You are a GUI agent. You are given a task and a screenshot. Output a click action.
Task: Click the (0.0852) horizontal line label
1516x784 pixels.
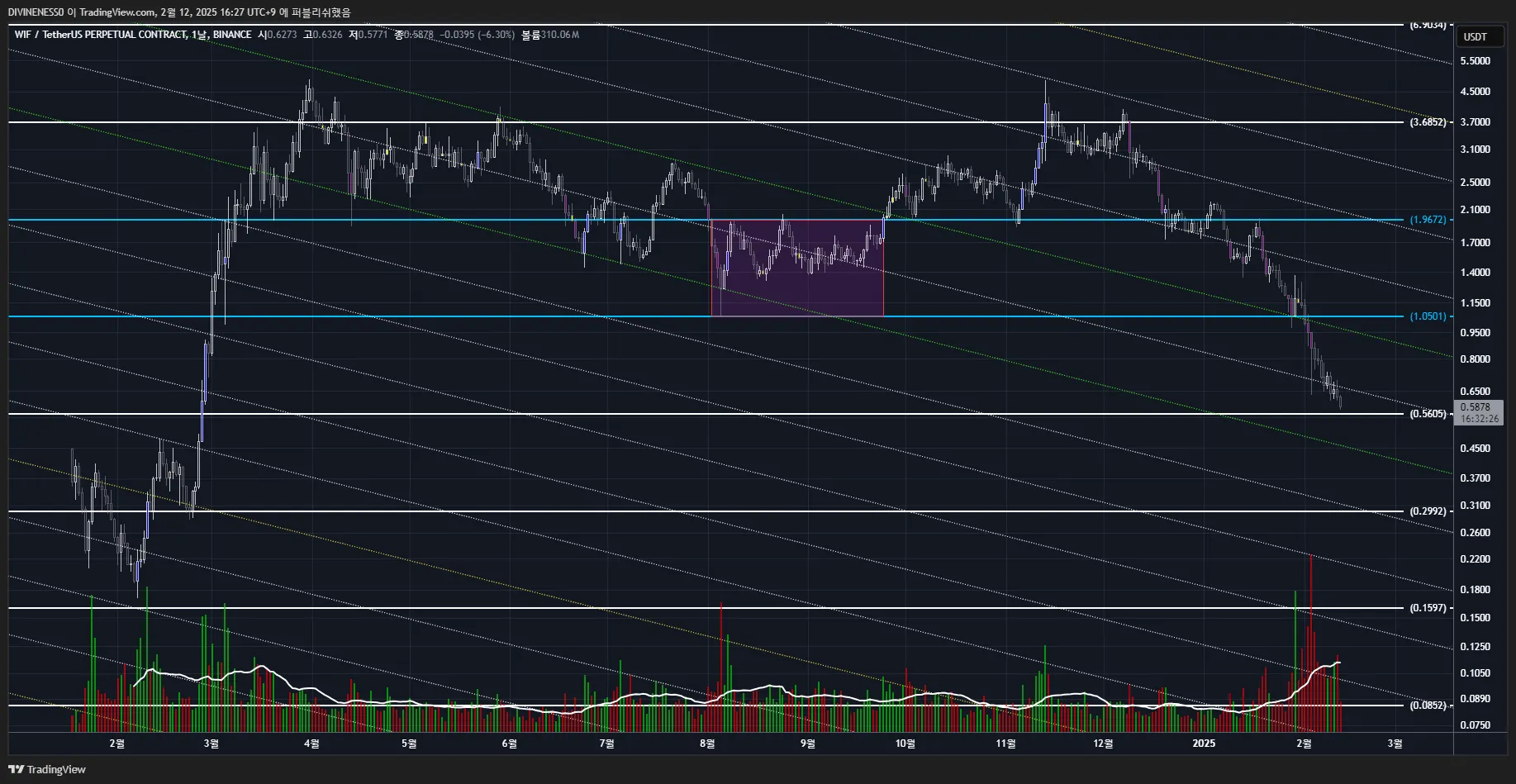(1428, 706)
